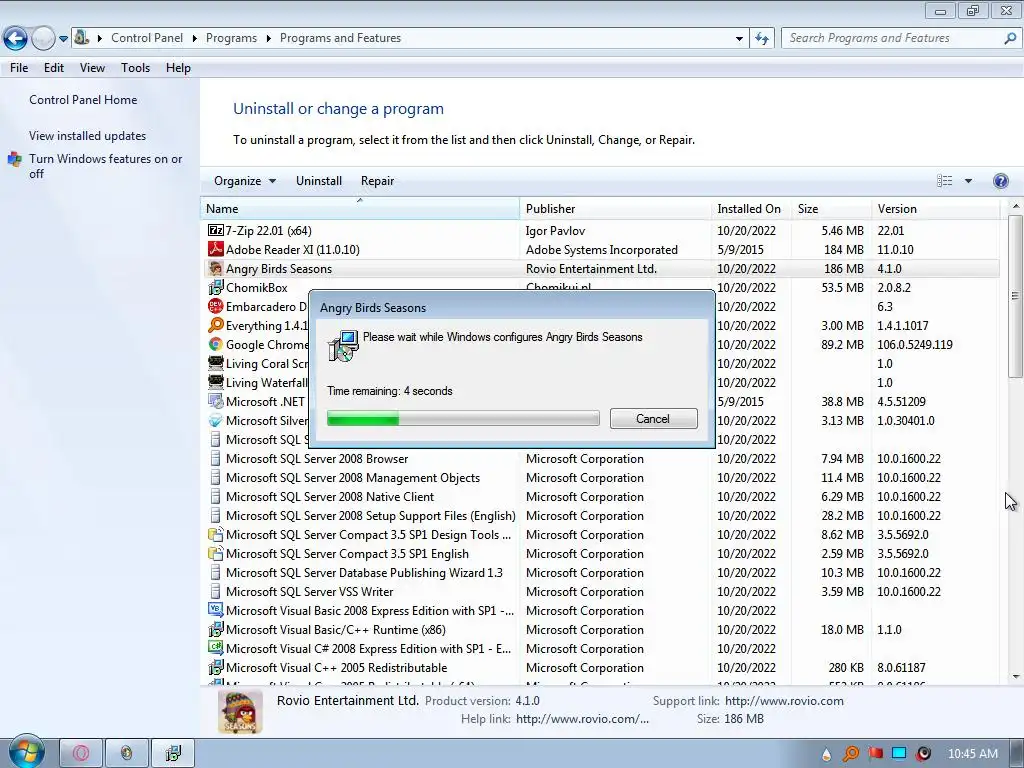Click the Microsoft Silverlight icon

[x=216, y=421]
